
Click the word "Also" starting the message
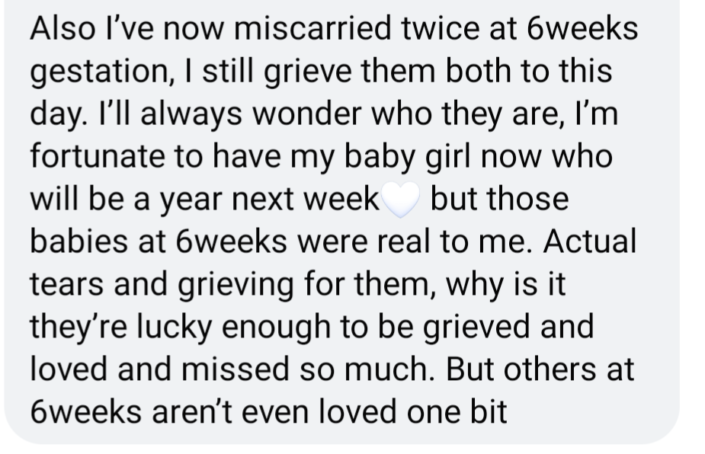click(x=62, y=29)
